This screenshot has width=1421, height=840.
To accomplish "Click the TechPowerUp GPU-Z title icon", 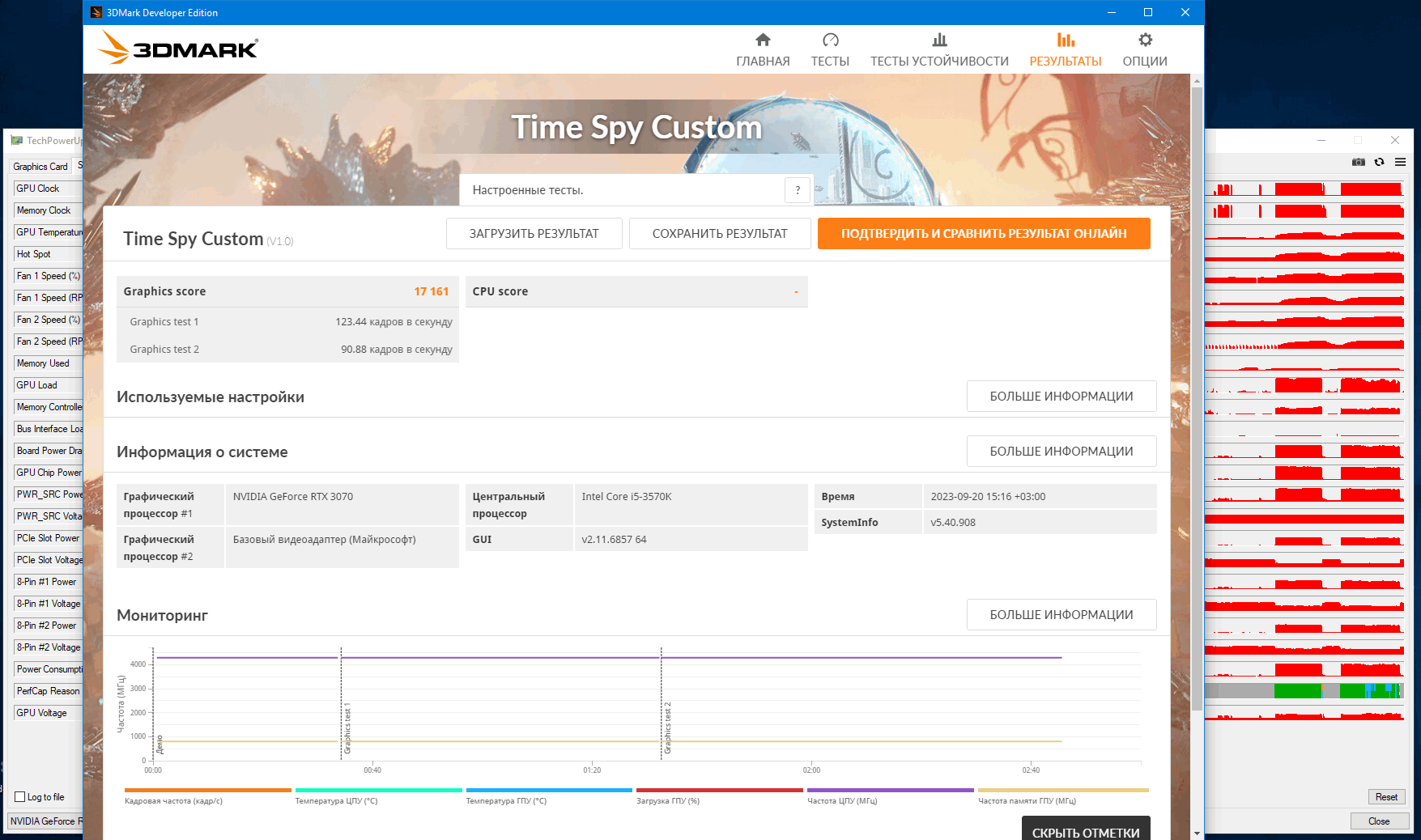I will [16, 140].
